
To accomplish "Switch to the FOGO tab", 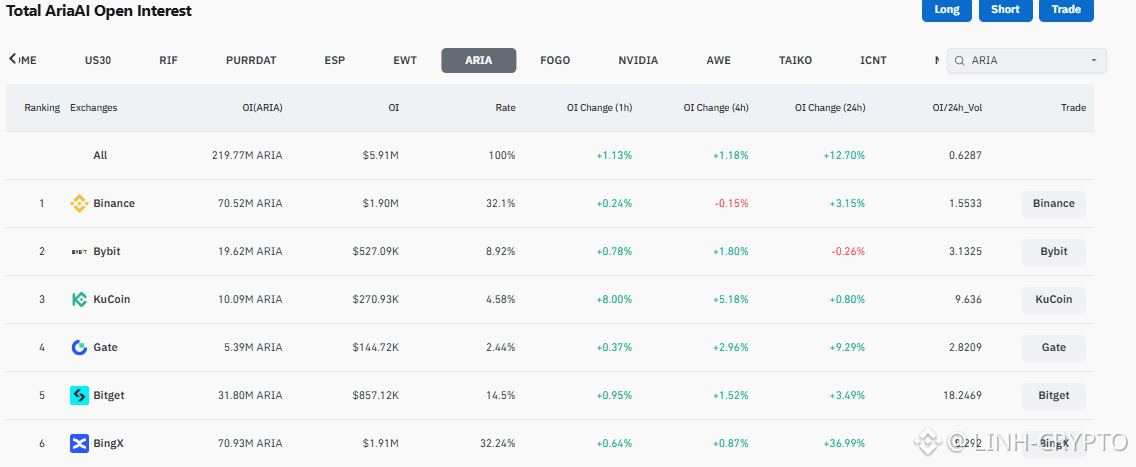I will [555, 60].
